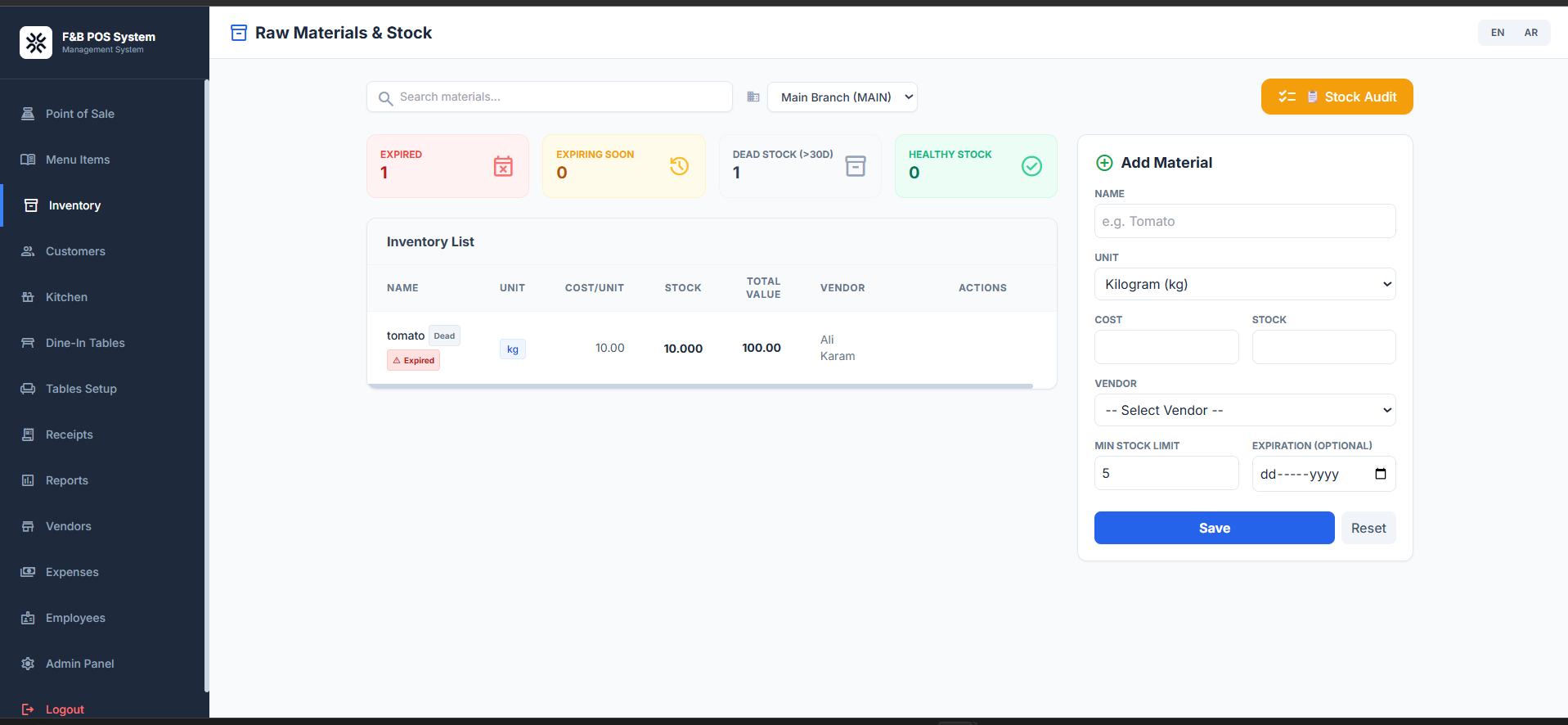The height and width of the screenshot is (725, 1568).
Task: Click the Vendors store icon
Action: [28, 526]
